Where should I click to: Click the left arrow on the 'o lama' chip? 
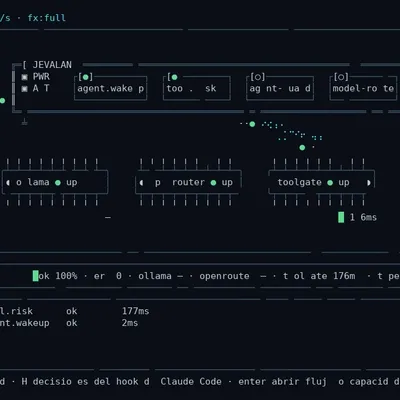(8, 183)
